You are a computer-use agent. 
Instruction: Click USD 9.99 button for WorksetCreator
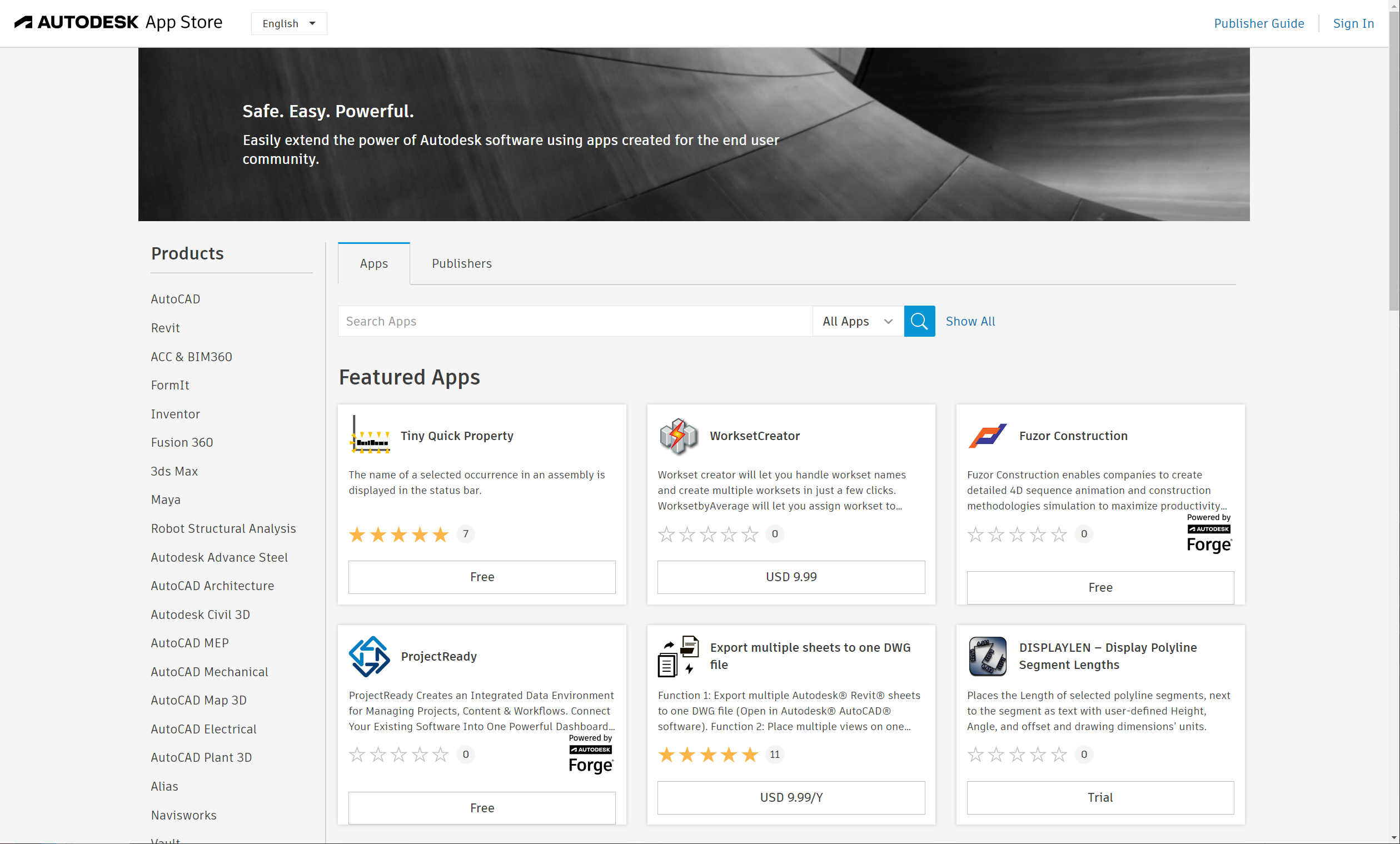pyautogui.click(x=791, y=577)
